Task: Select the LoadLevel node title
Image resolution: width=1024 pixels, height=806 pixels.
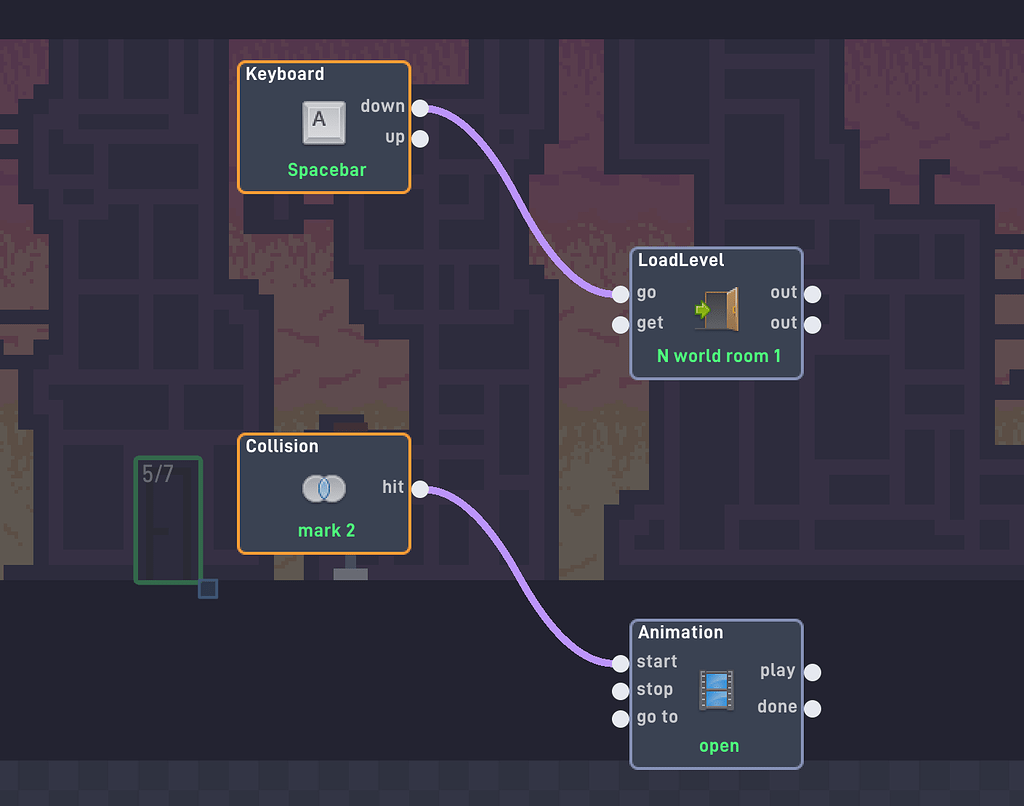Action: [x=680, y=260]
